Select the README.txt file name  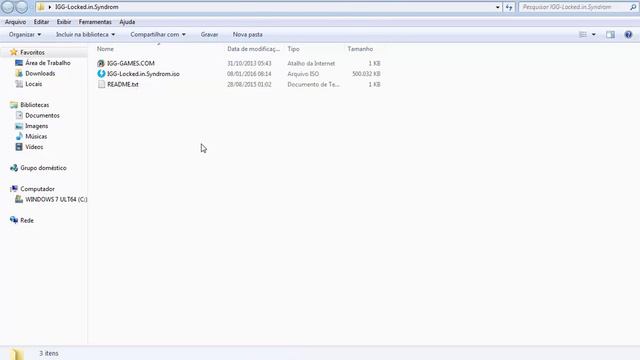(123, 84)
